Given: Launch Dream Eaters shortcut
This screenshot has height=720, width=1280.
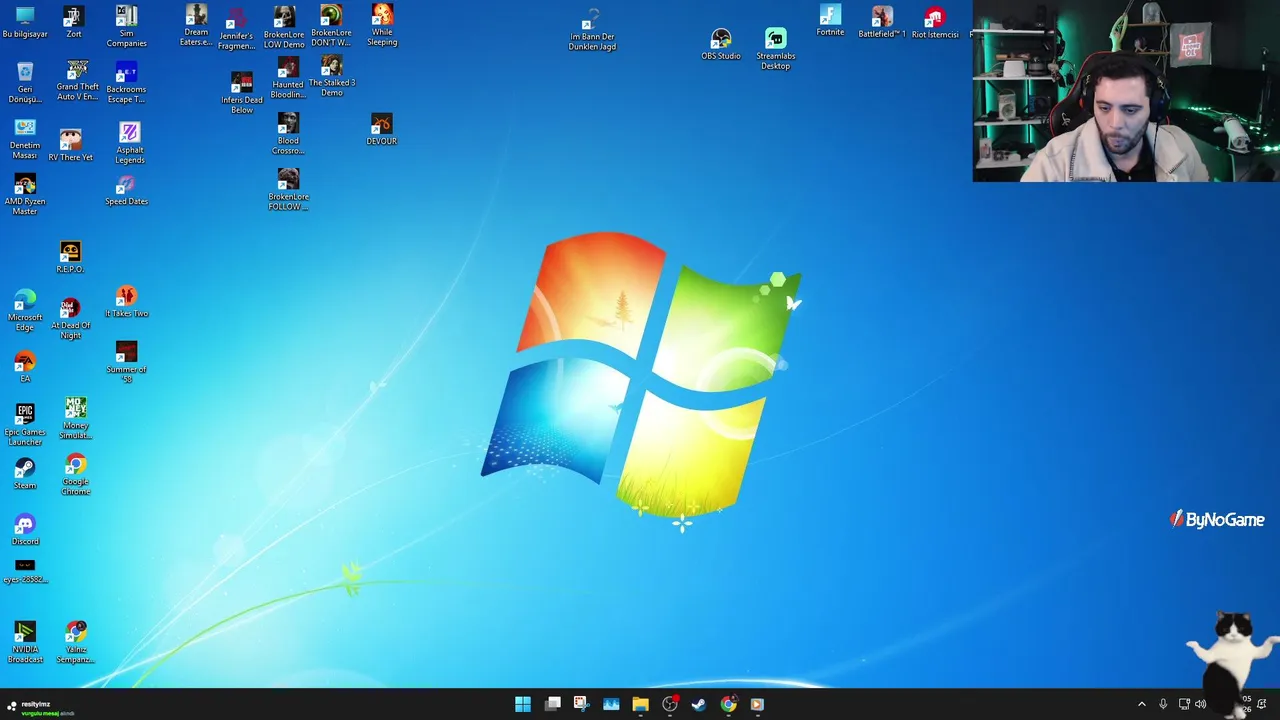Looking at the screenshot, I should point(196,25).
